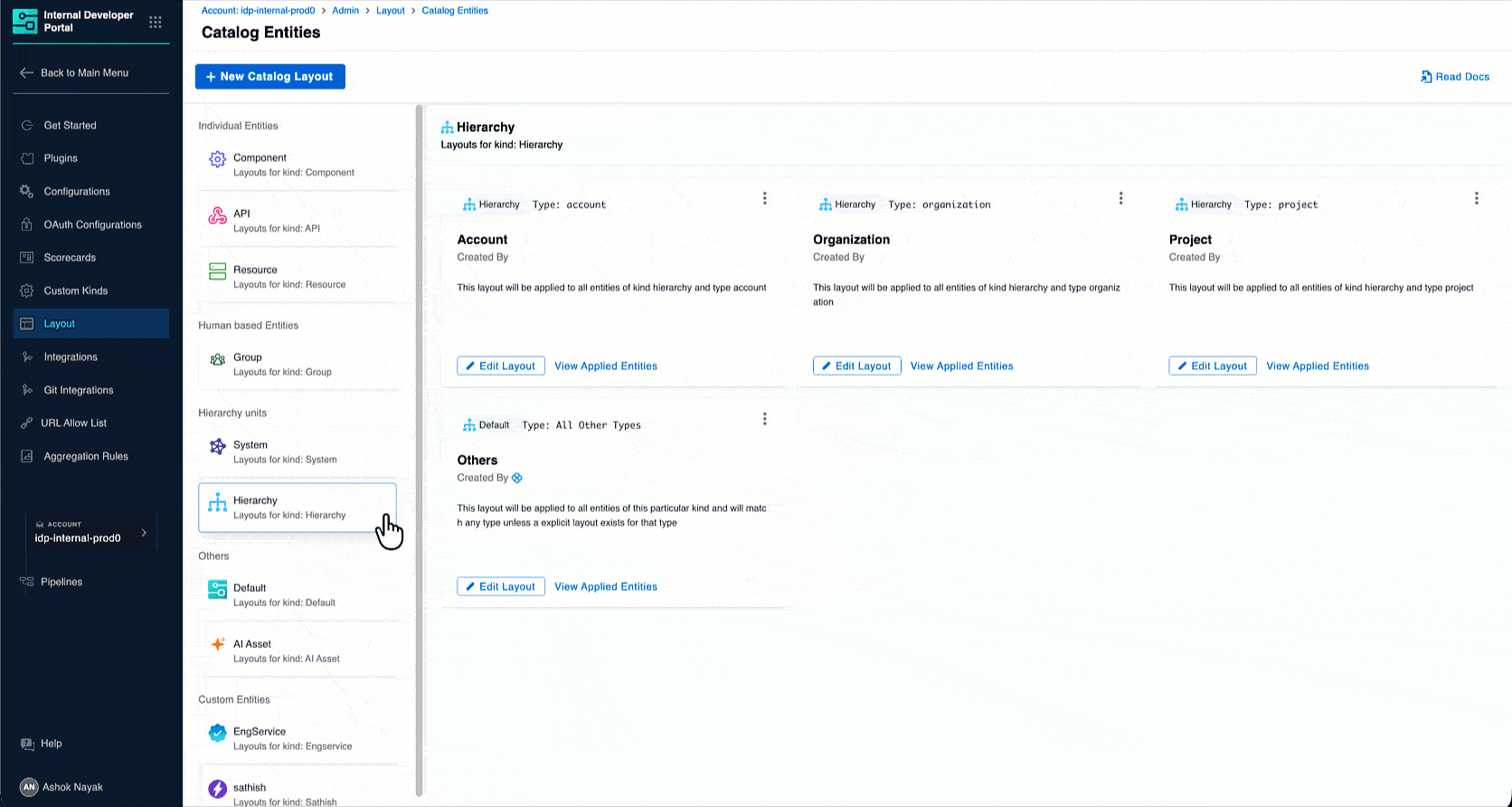Select Group entity kind
The image size is (1512, 807).
click(298, 365)
